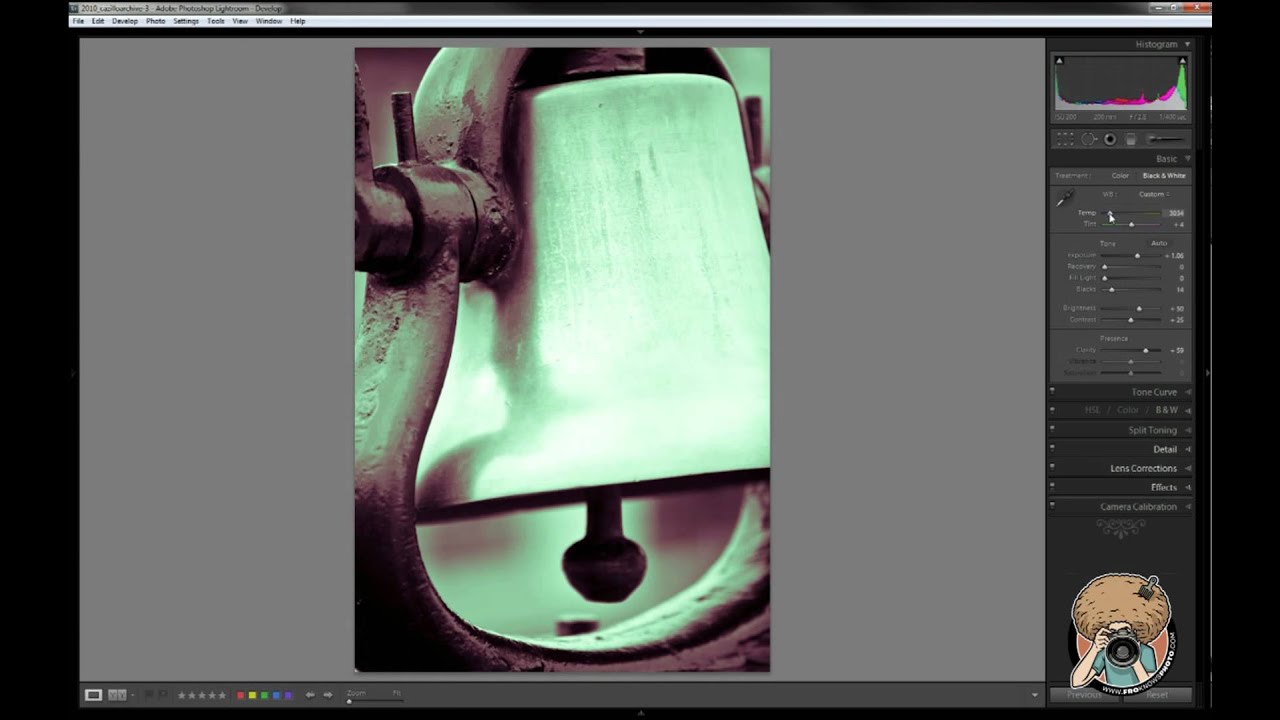
Task: Expand the Camera Calibration panel
Action: [x=1187, y=506]
